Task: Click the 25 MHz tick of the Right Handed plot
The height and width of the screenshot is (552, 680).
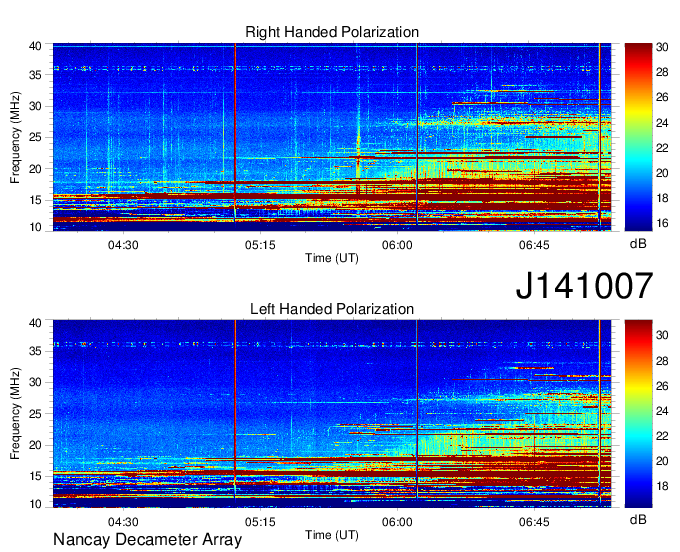Action: [35, 137]
